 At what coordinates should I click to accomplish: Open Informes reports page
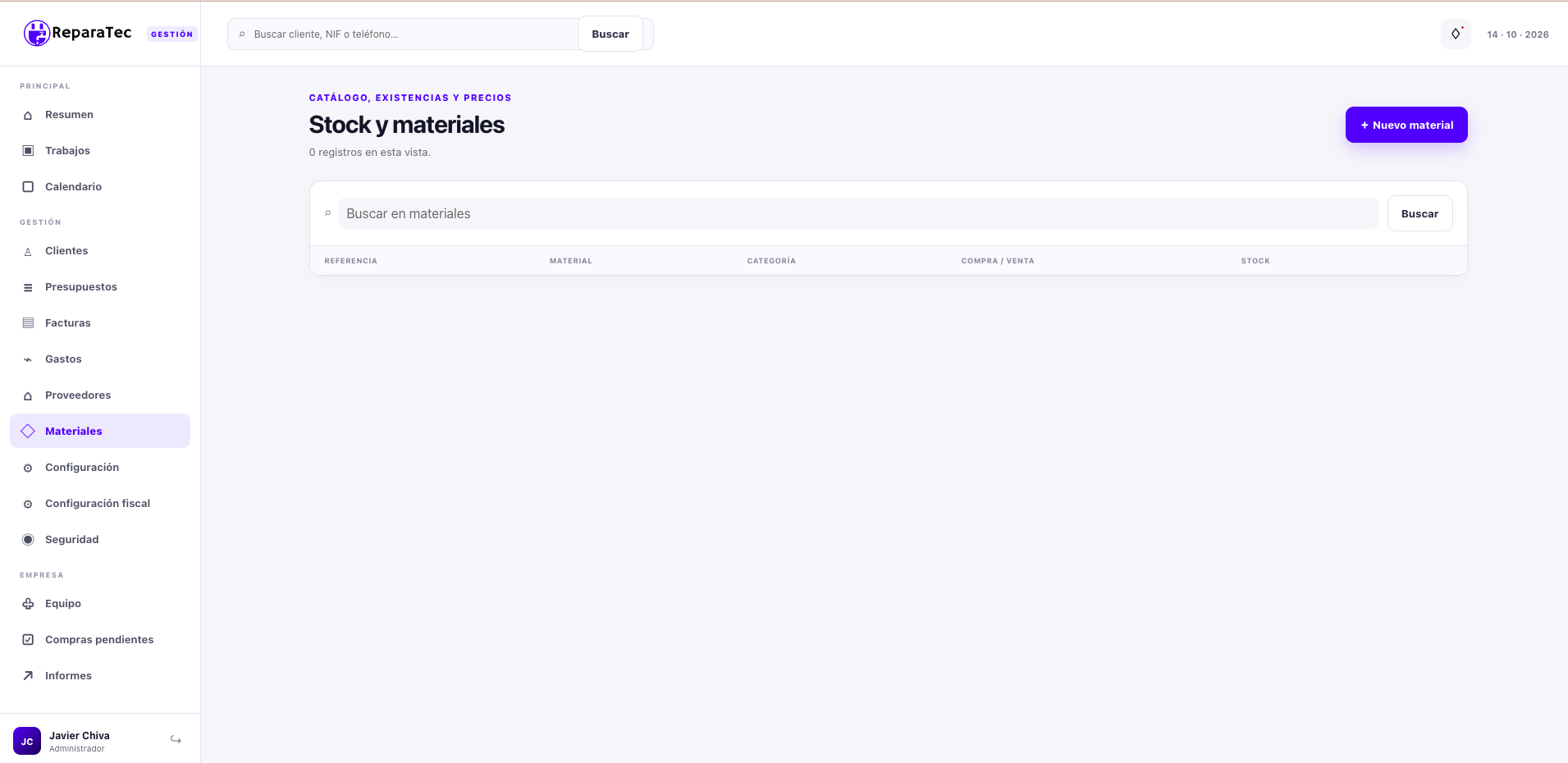click(x=100, y=676)
